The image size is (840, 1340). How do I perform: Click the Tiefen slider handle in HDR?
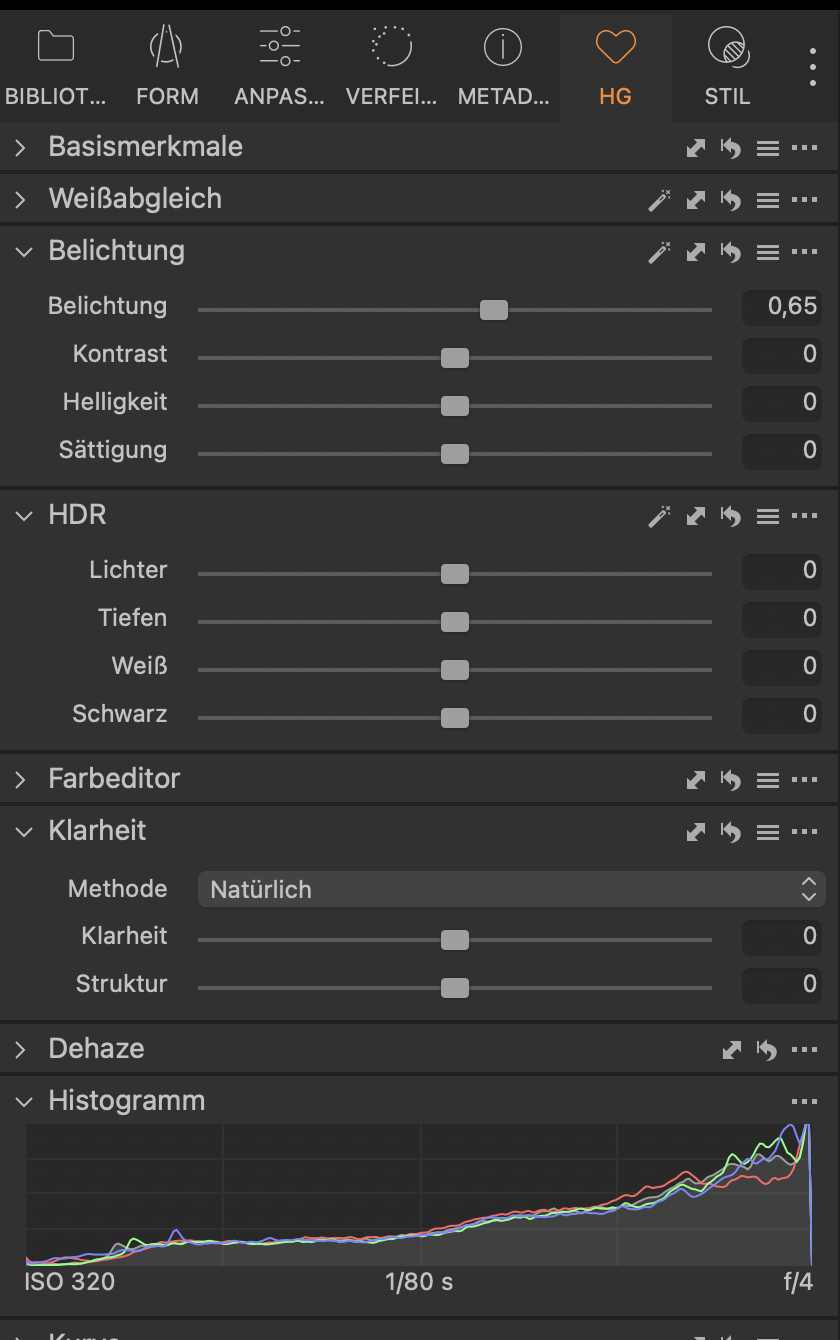[x=455, y=622]
